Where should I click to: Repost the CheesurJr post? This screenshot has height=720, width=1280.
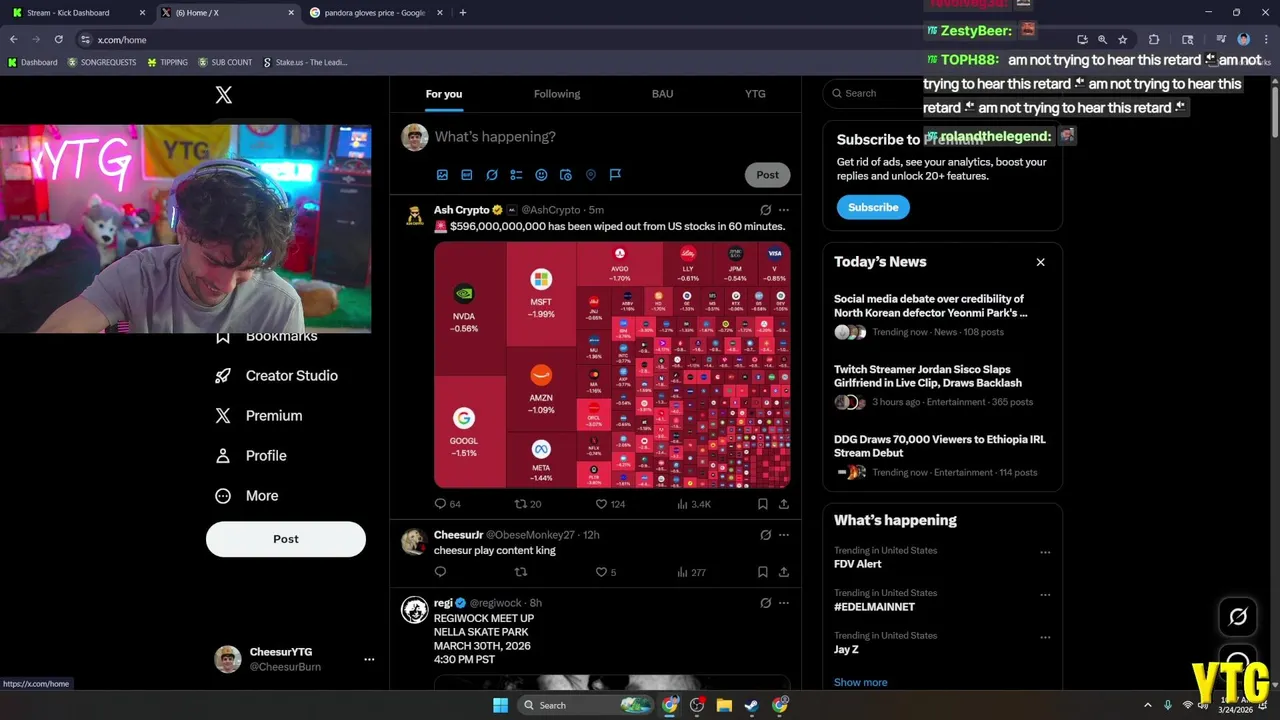click(x=520, y=572)
